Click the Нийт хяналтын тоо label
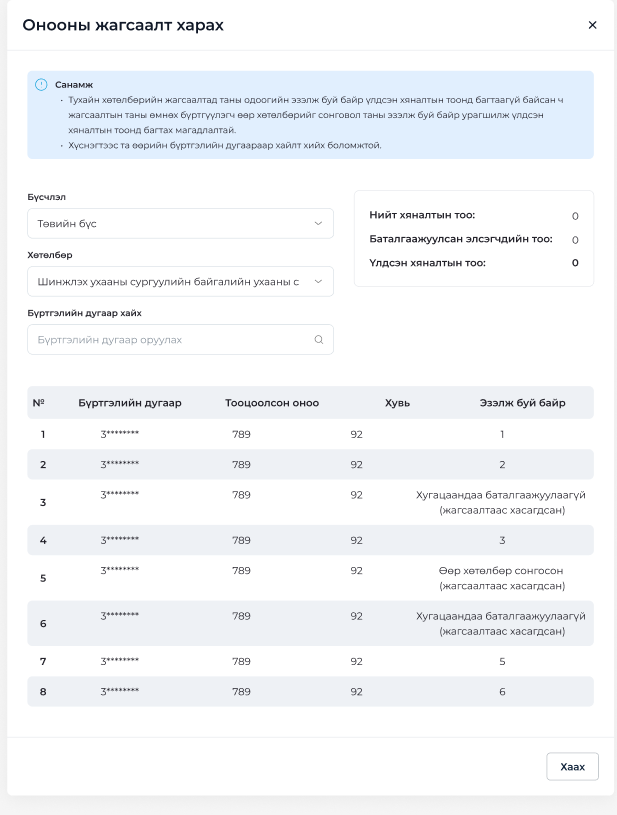Screen dimensions: 617x815 point(422,215)
